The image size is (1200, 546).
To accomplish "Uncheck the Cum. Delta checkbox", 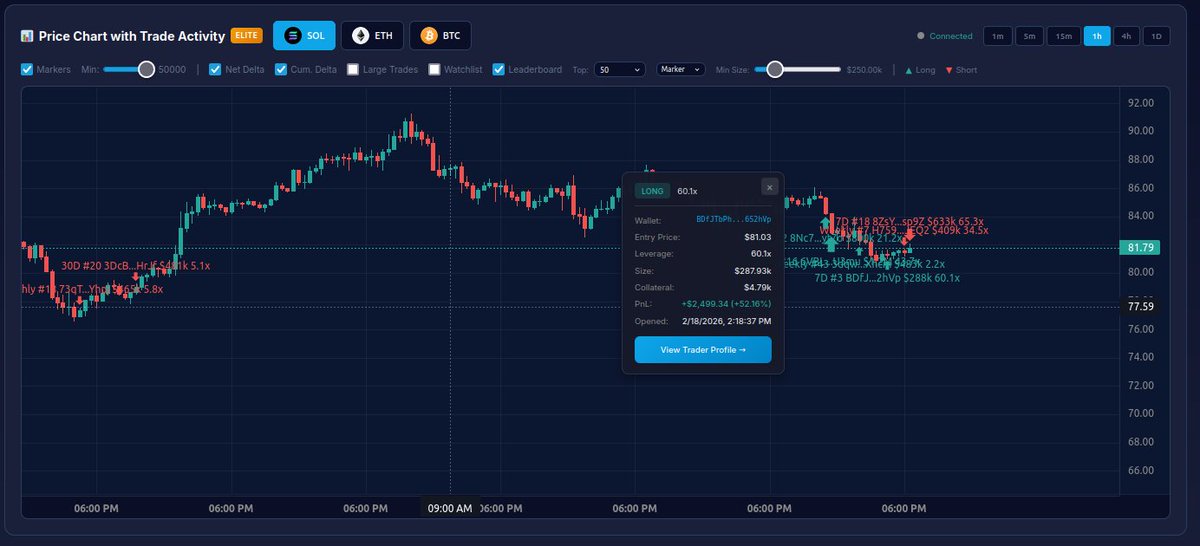I will 281,70.
